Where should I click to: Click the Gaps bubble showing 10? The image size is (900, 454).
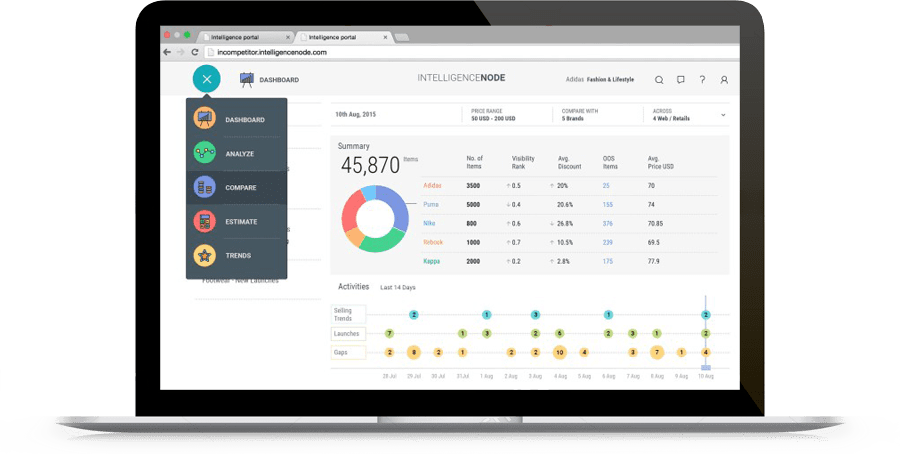click(x=559, y=352)
